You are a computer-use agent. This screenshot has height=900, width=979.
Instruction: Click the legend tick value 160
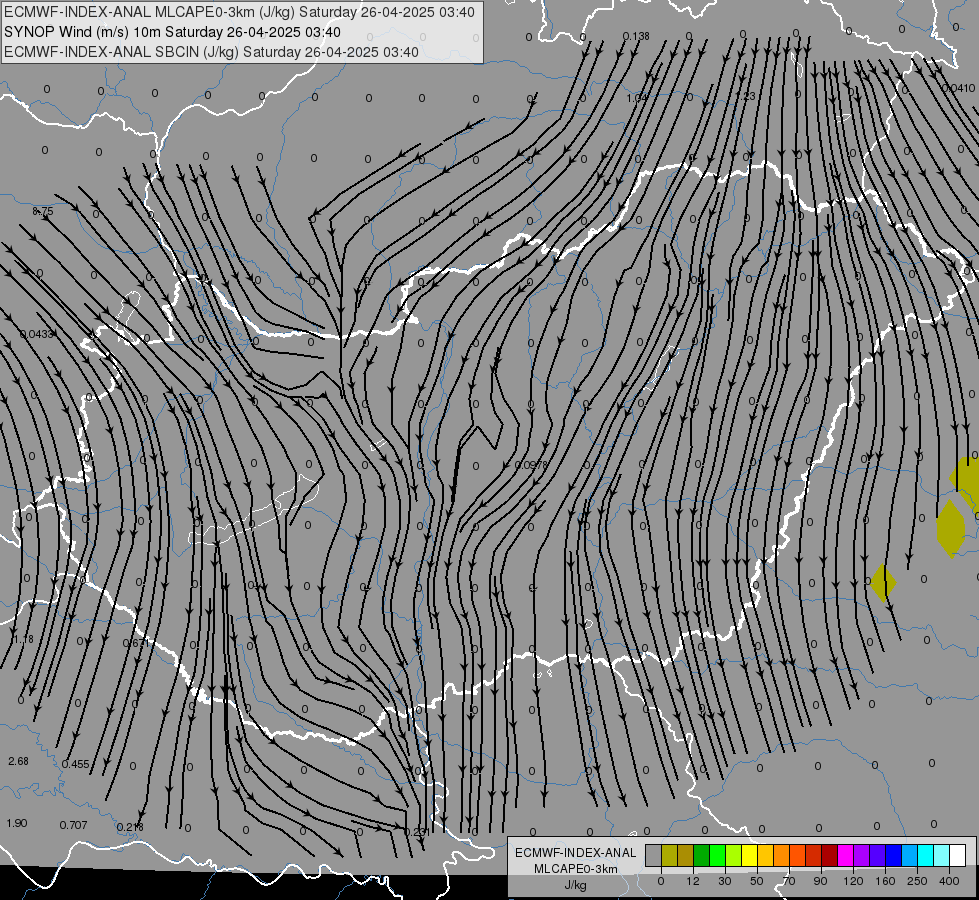(885, 881)
